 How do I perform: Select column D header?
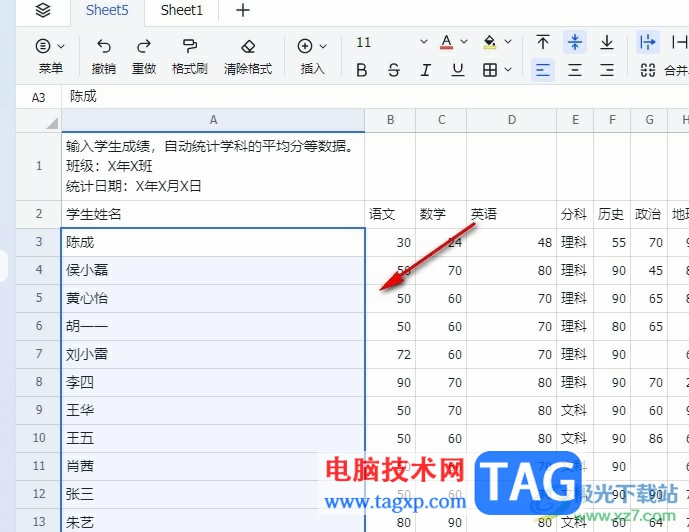(511, 120)
